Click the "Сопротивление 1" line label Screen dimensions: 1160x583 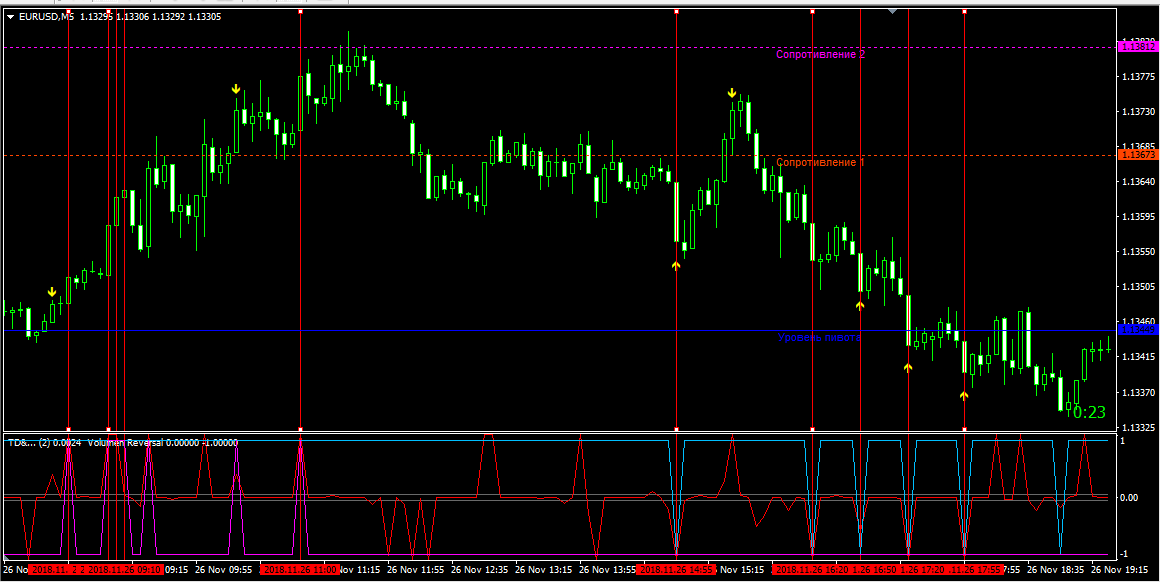tap(820, 162)
